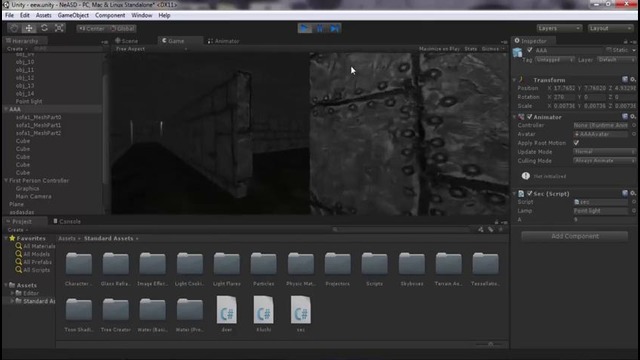640x360 pixels.
Task: Toggle the Stats button in Game view
Action: coord(471,49)
